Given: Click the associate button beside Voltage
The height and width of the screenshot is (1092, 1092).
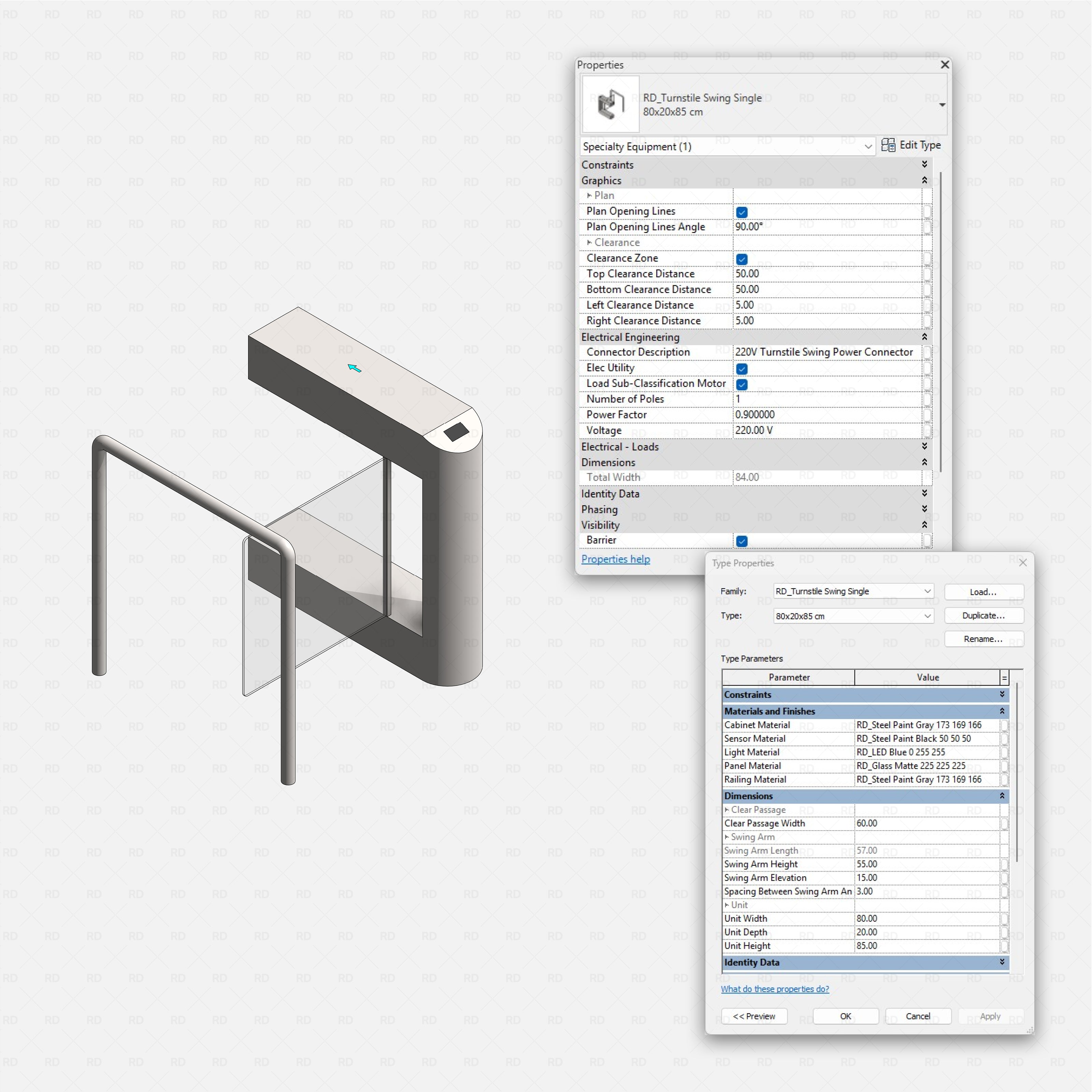Looking at the screenshot, I should click(926, 431).
